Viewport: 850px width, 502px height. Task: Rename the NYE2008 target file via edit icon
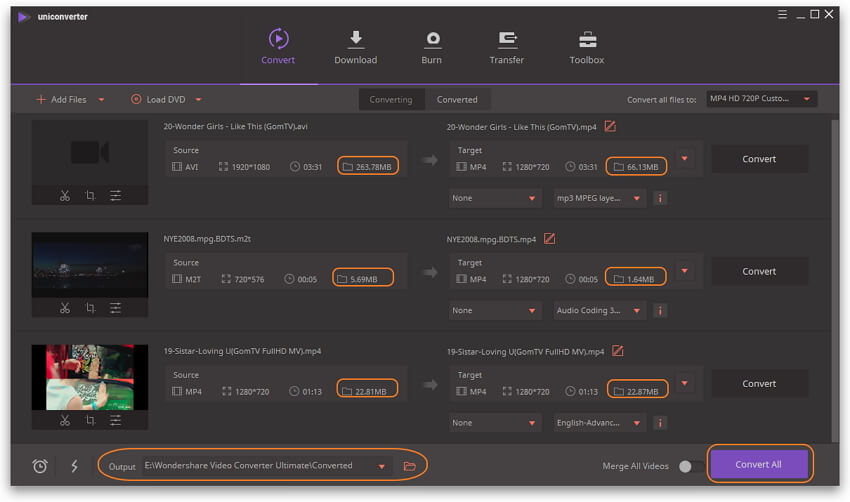click(549, 239)
